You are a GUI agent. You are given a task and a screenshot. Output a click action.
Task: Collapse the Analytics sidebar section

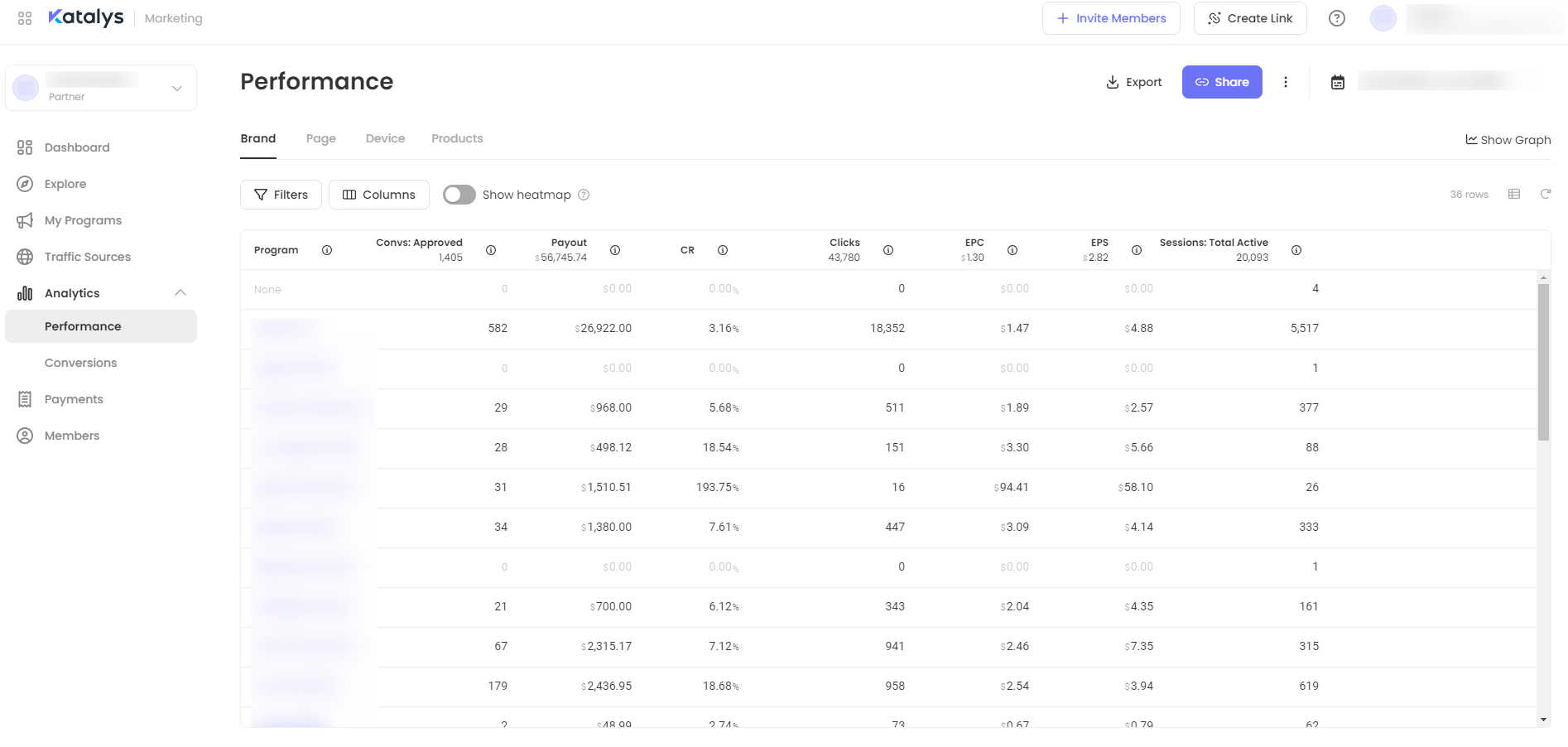(x=180, y=293)
